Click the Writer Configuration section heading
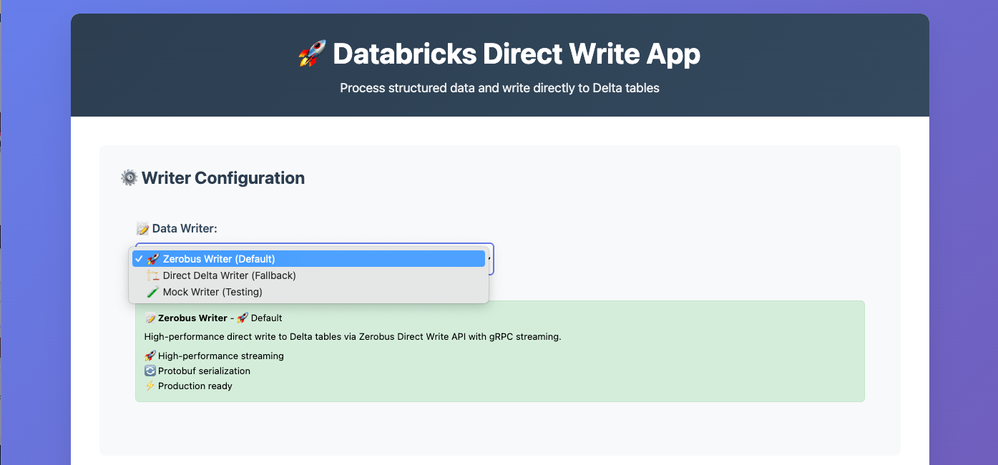Viewport: 998px width, 465px height. pos(223,178)
